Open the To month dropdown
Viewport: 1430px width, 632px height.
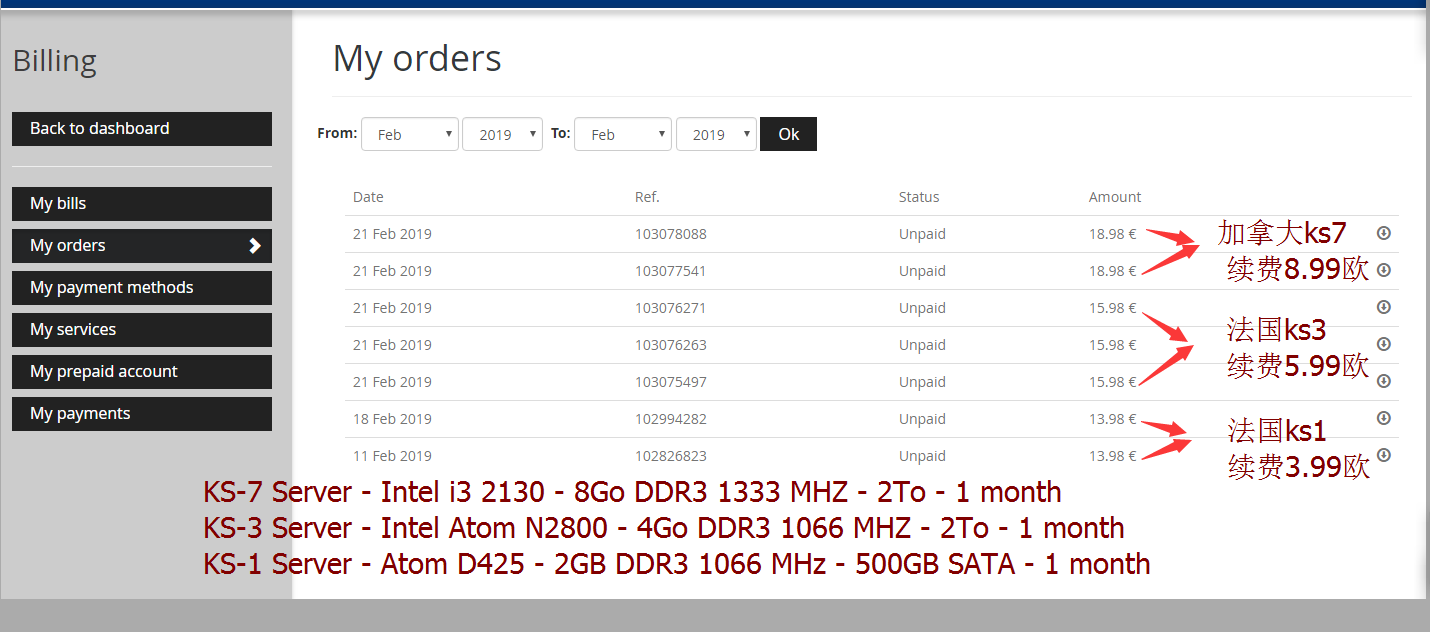coord(622,134)
